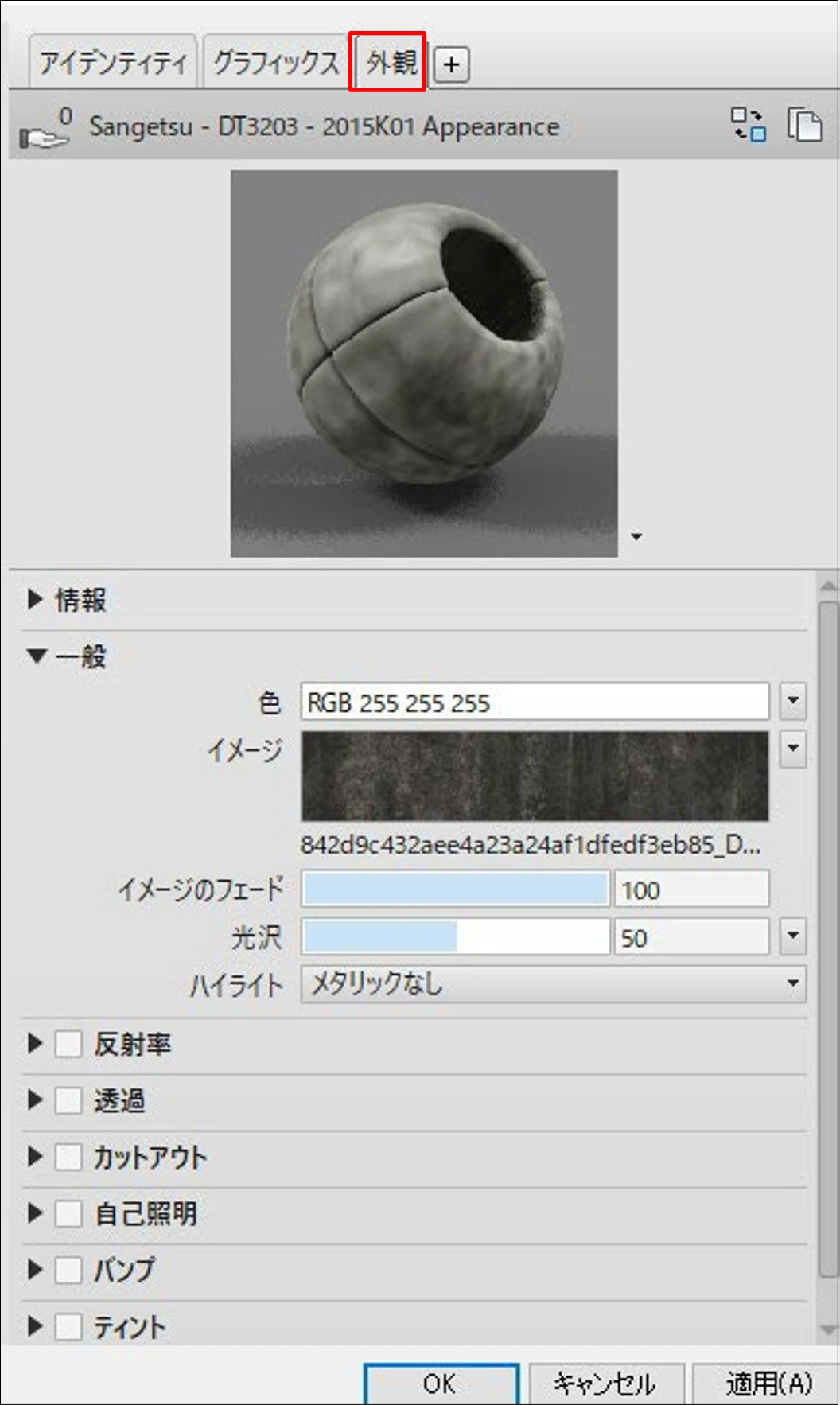840x1405 pixels.
Task: Expand the バンプ section arrow
Action: point(35,1269)
